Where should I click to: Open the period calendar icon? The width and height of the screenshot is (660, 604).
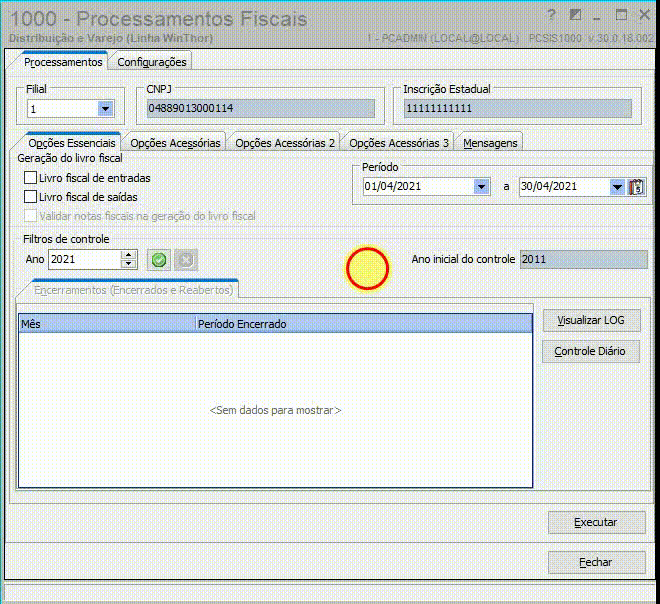pos(636,186)
